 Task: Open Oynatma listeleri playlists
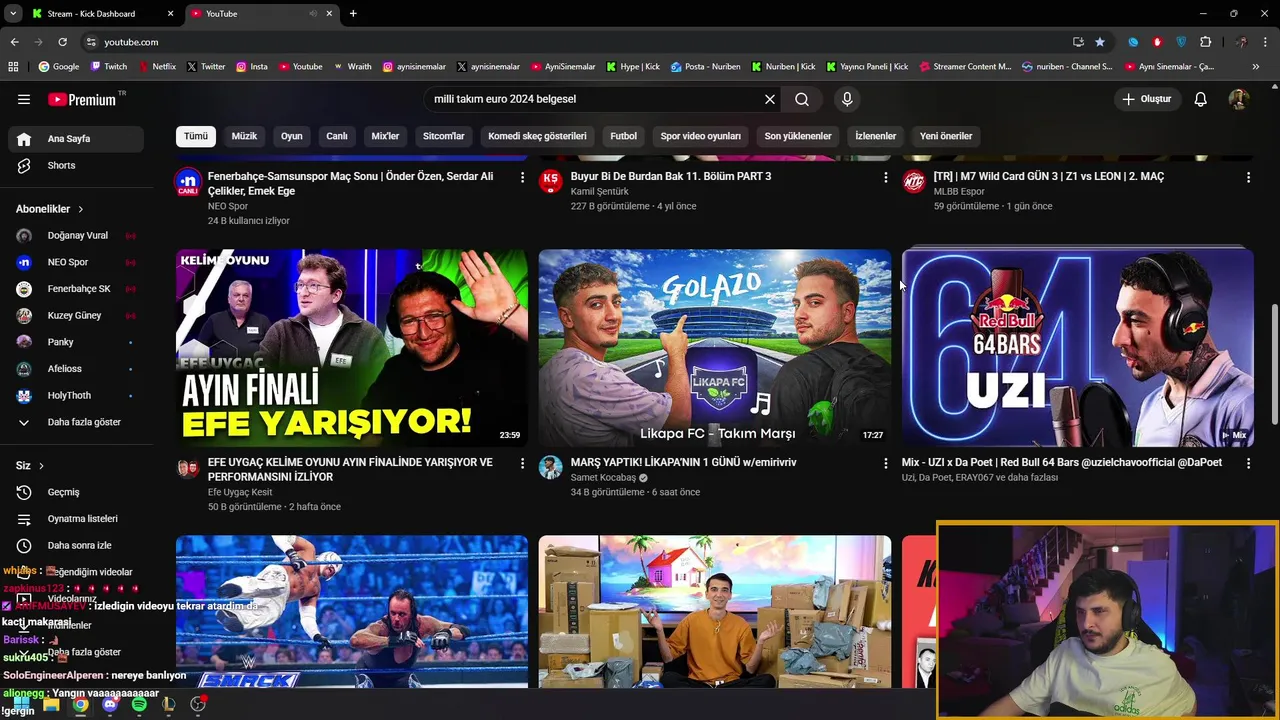pos(76,519)
